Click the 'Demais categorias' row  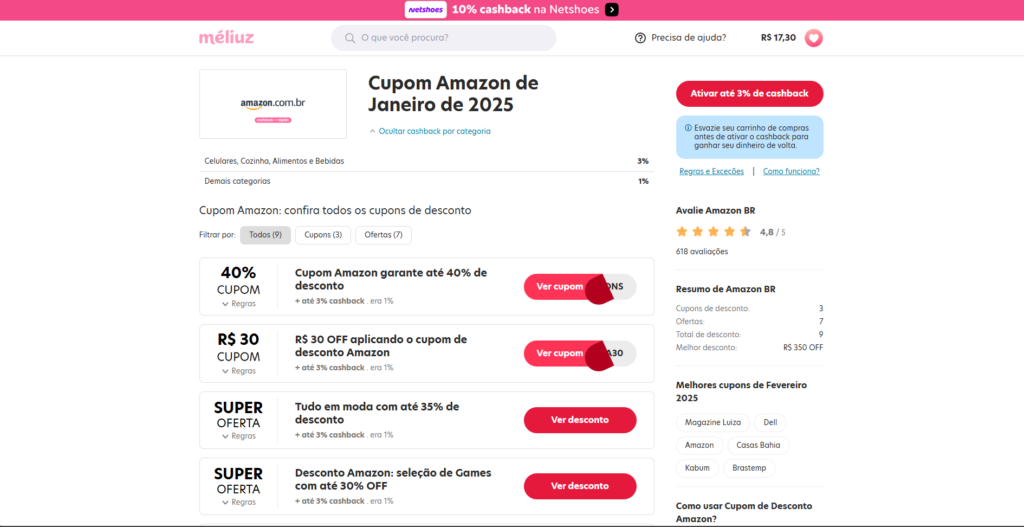[x=426, y=181]
